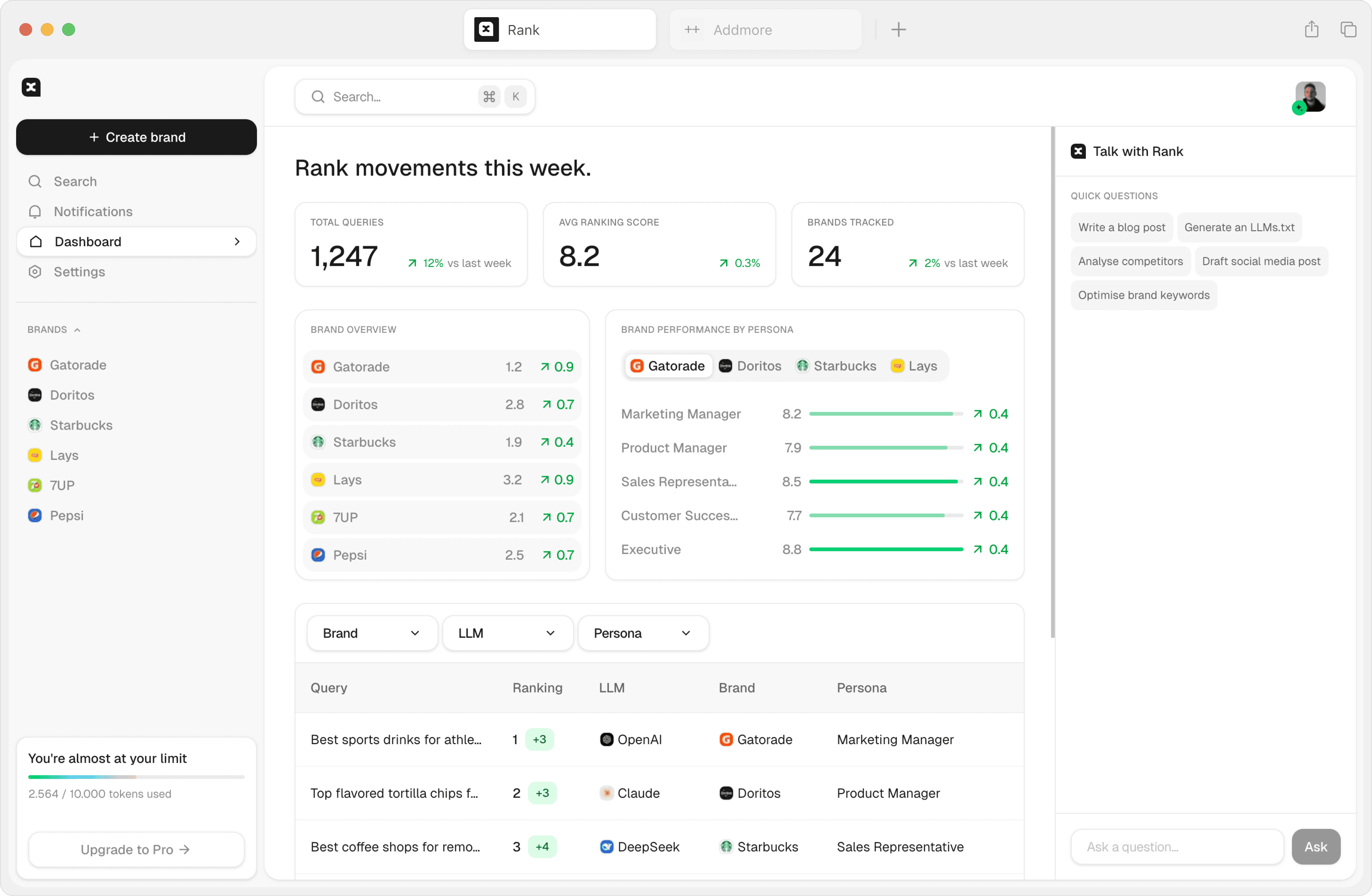Choose the Write a blog post quick question
Screen dimensions: 1372x896
(1121, 227)
